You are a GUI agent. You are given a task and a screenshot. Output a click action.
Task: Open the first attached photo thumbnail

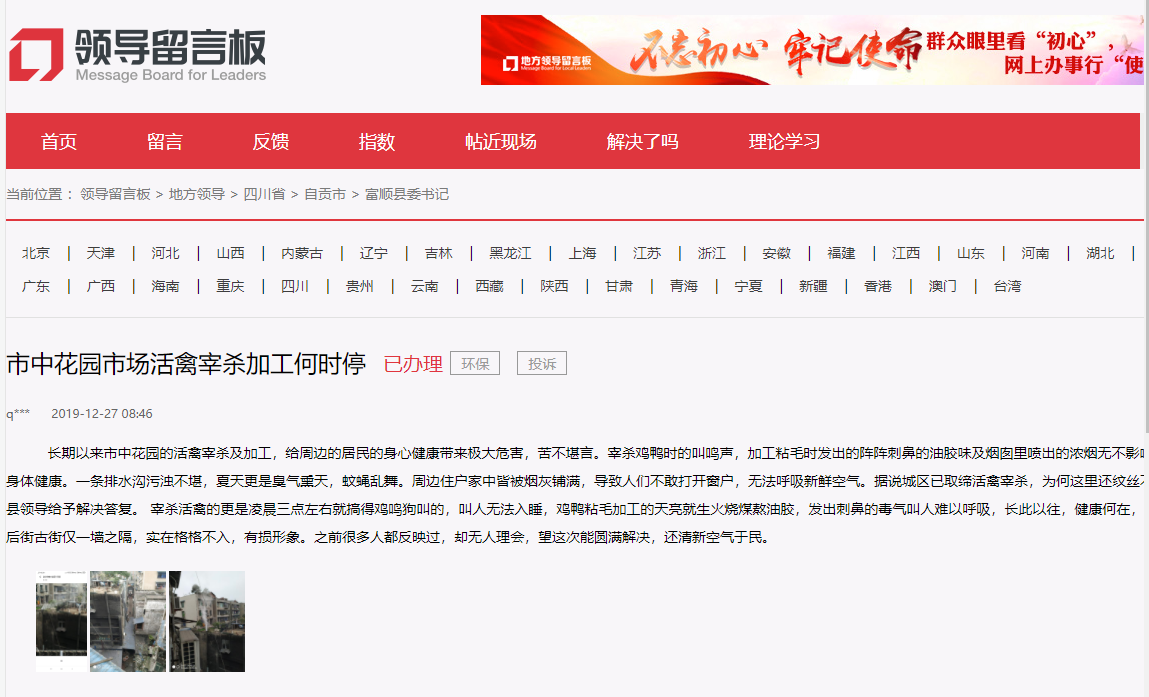coord(61,621)
